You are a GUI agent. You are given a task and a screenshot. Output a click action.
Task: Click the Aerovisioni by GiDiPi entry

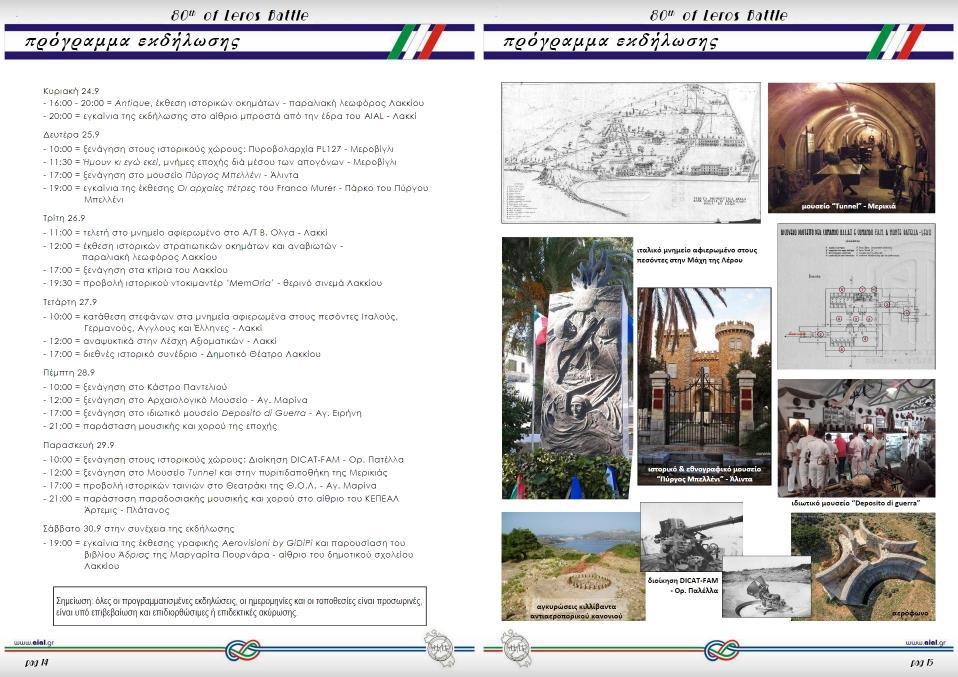pyautogui.click(x=228, y=554)
